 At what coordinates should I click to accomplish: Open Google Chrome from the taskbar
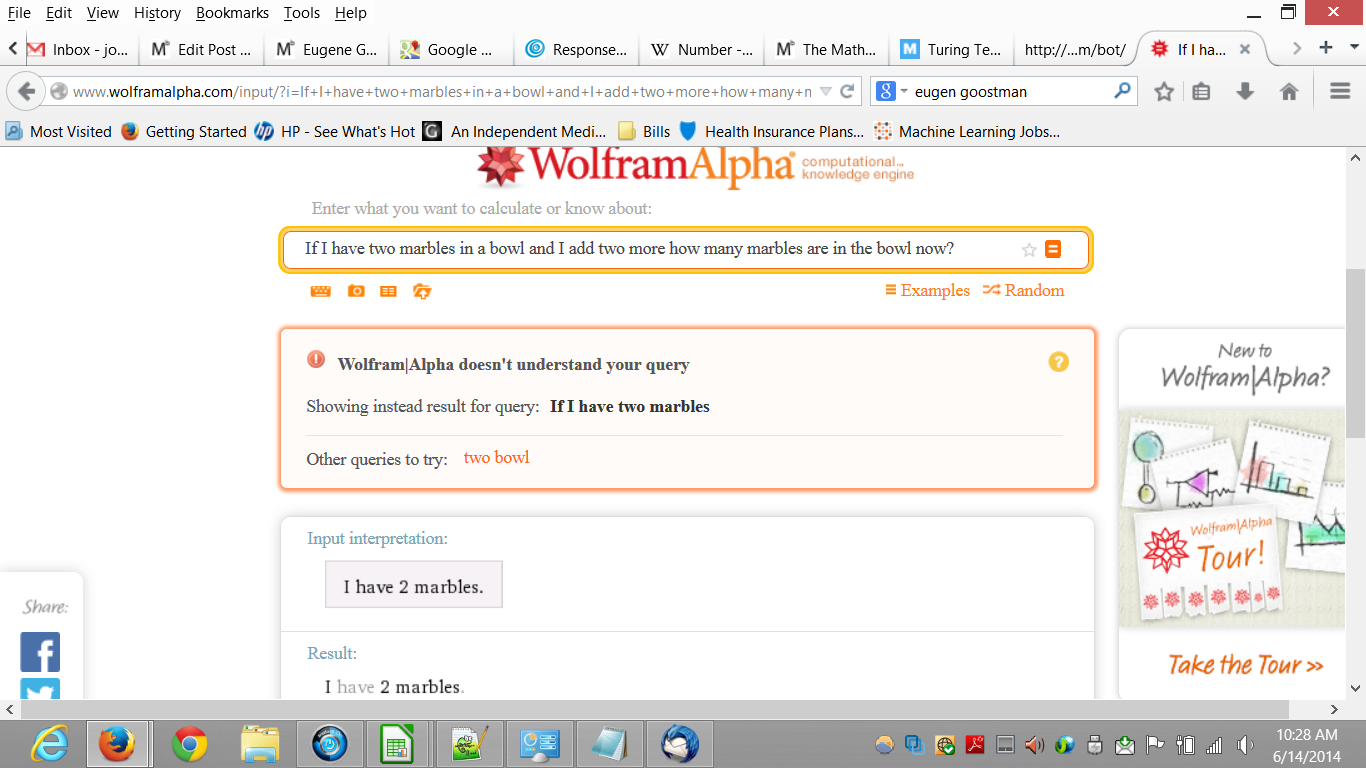[x=190, y=744]
